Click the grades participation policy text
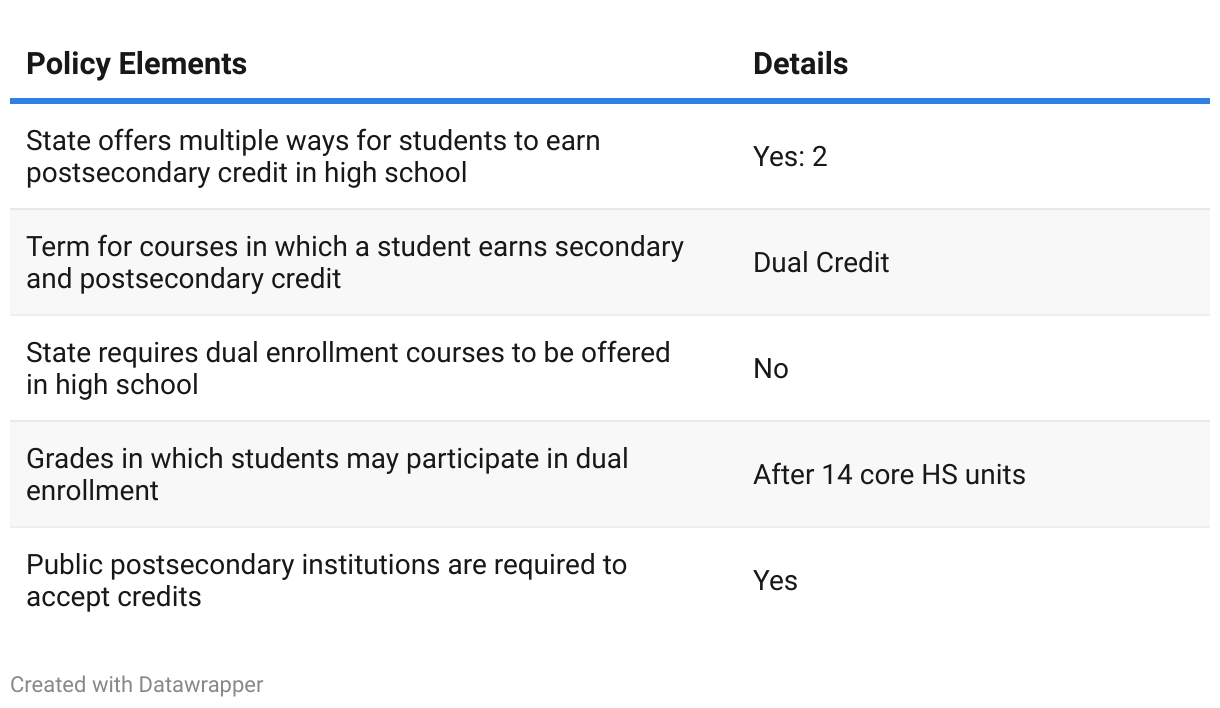Image resolution: width=1220 pixels, height=708 pixels. [x=327, y=475]
